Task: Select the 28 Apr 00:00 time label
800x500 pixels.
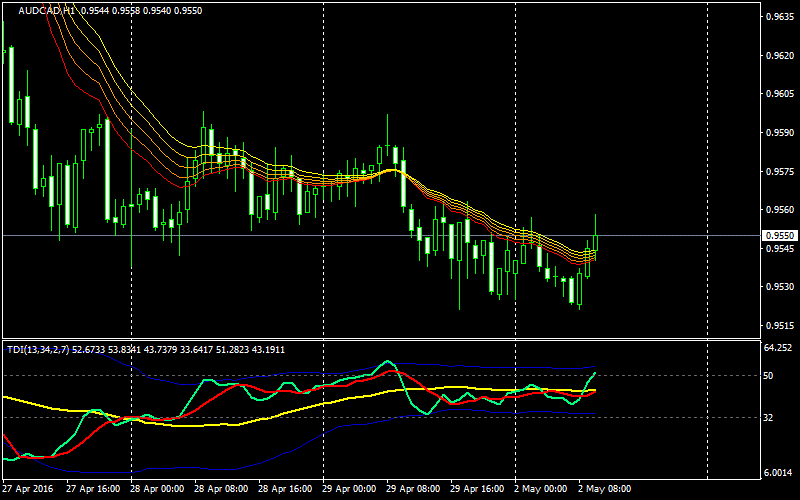Action: point(158,490)
